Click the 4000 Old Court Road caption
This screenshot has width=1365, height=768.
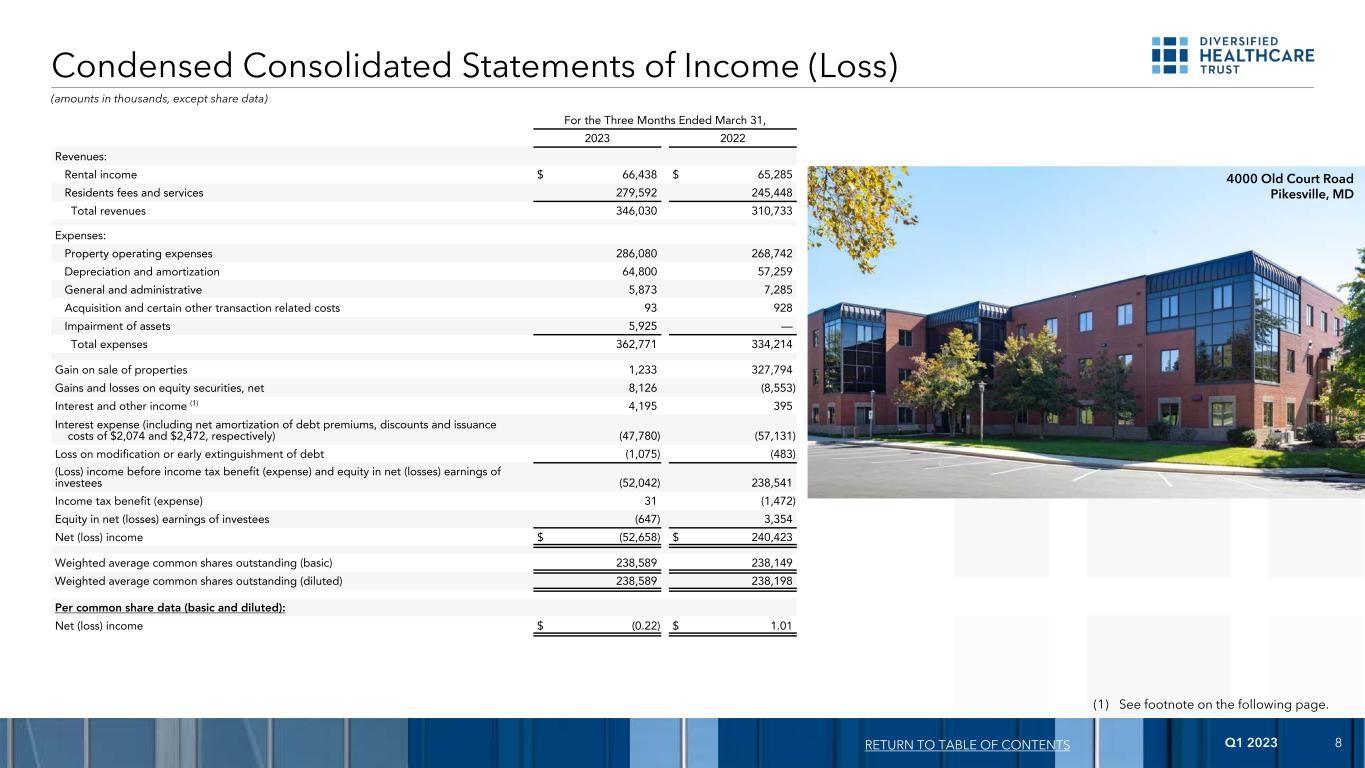(1291, 179)
